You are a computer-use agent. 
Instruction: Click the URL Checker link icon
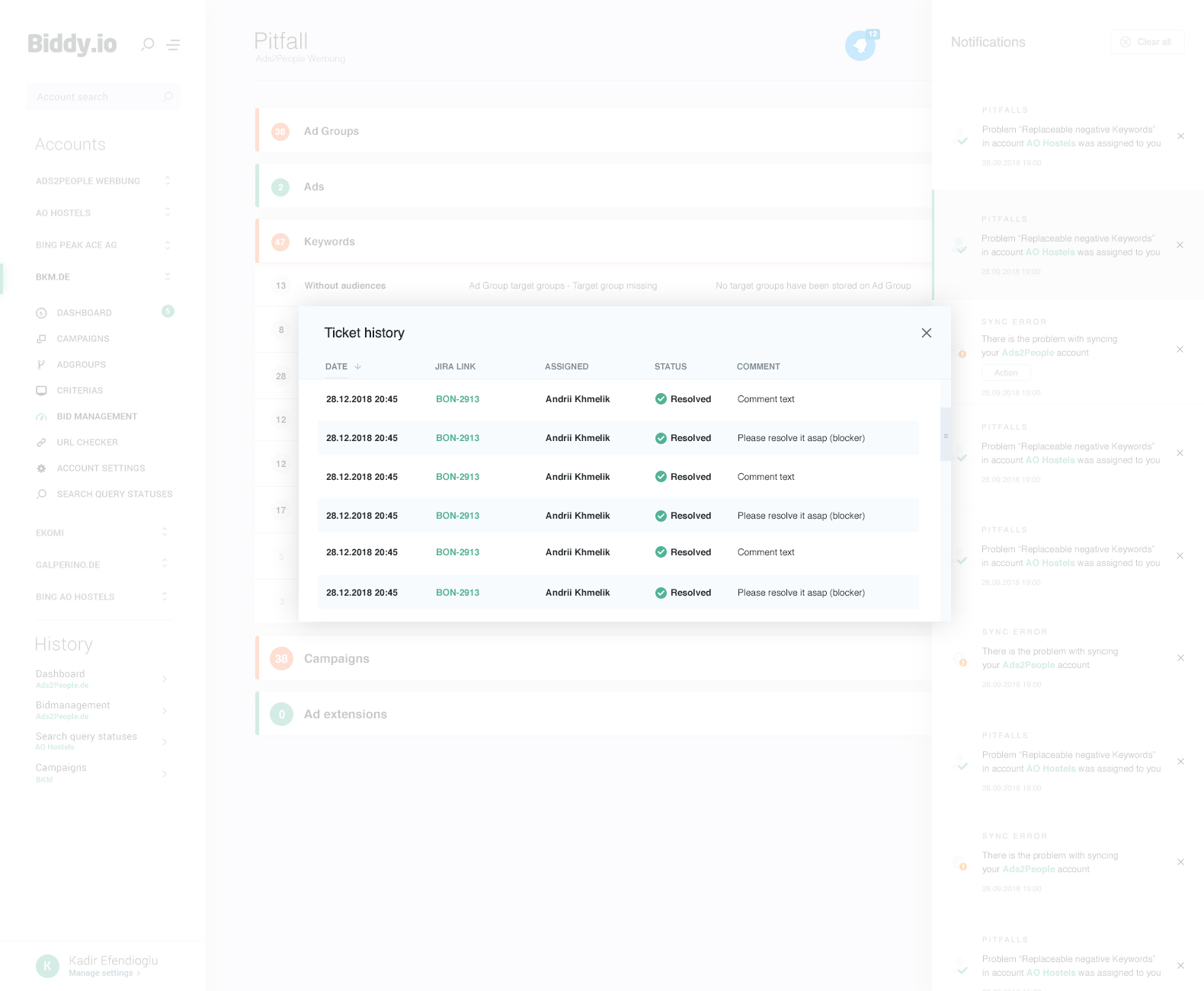(x=41, y=443)
